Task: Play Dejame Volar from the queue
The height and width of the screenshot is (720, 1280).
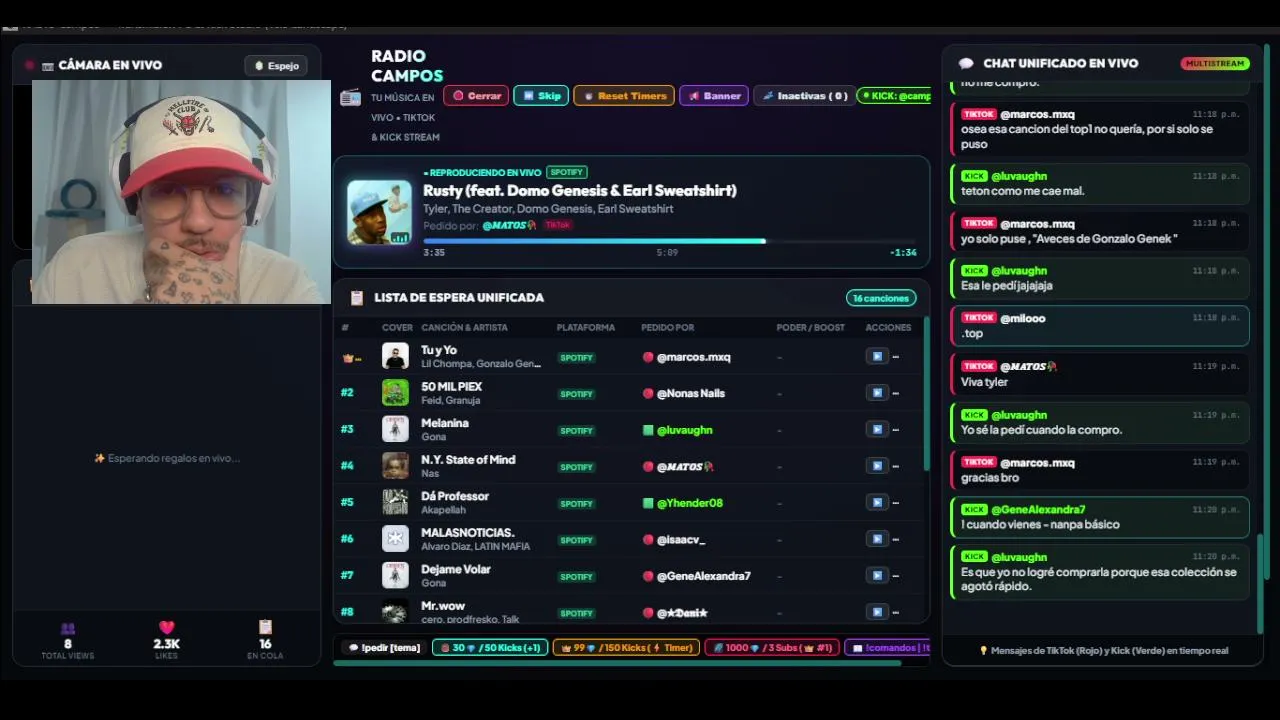Action: pos(877,576)
